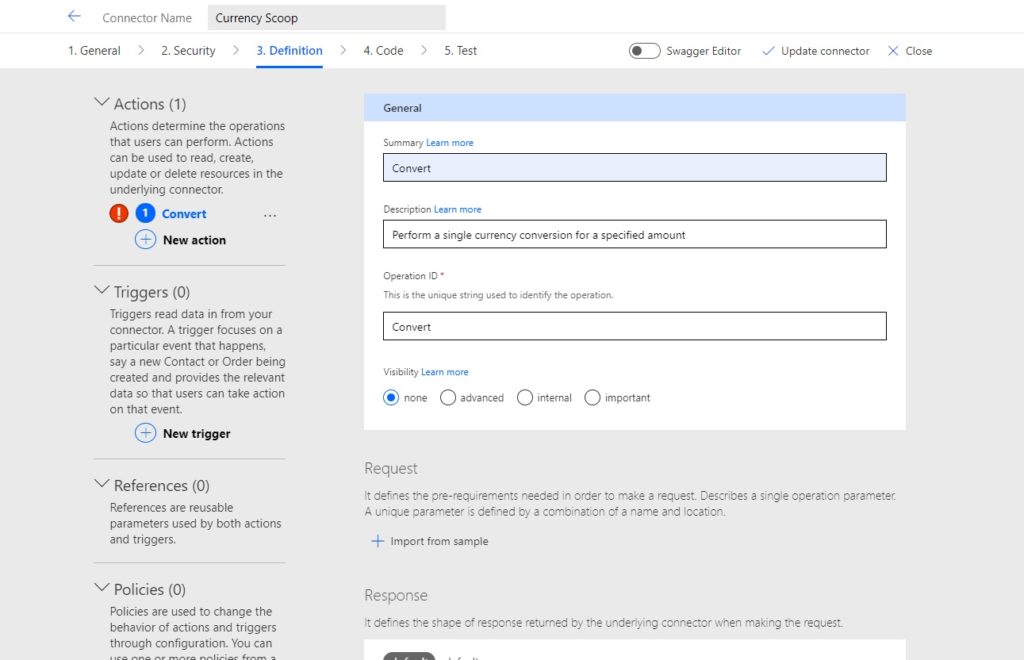The image size is (1024, 660).
Task: Select the important visibility radio button
Action: pyautogui.click(x=592, y=398)
